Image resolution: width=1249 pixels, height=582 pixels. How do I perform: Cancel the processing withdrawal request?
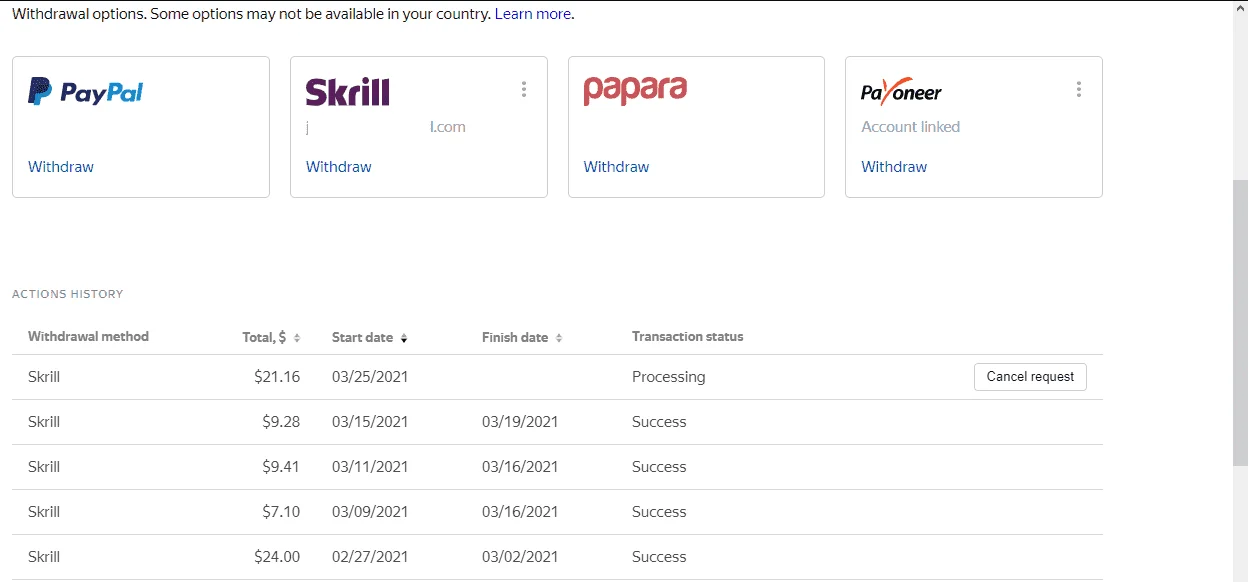pos(1030,377)
